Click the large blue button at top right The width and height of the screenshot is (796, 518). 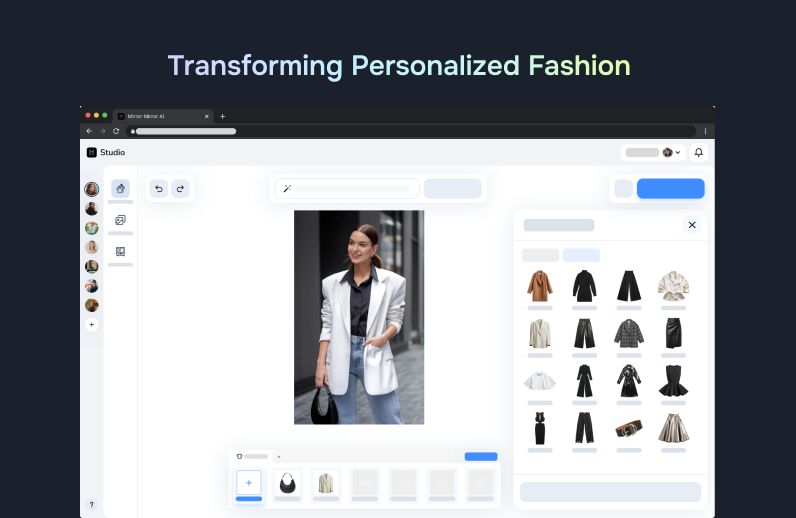[x=670, y=188]
